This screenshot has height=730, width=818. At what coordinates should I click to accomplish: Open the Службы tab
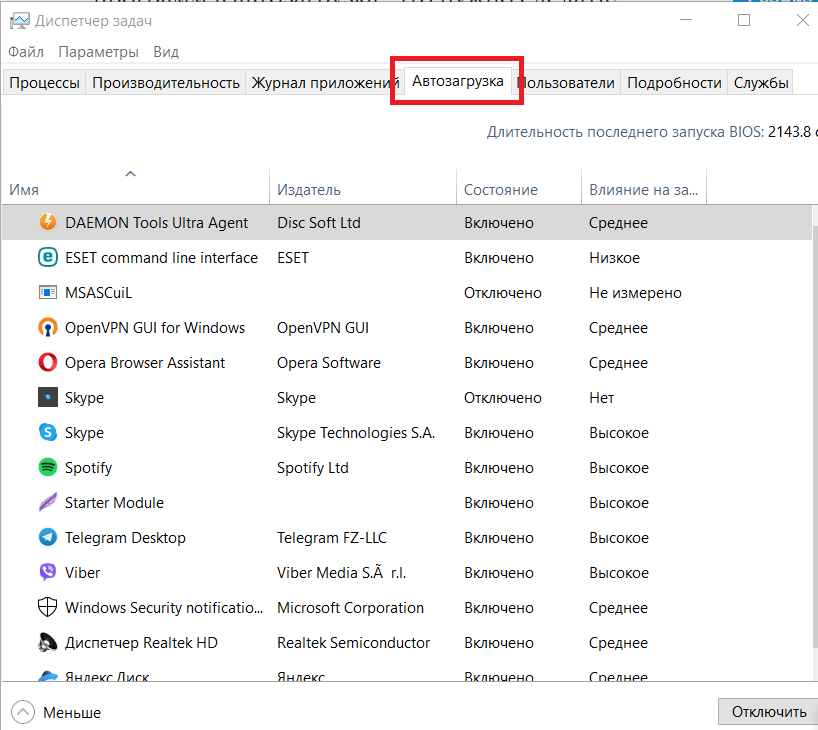pyautogui.click(x=761, y=83)
